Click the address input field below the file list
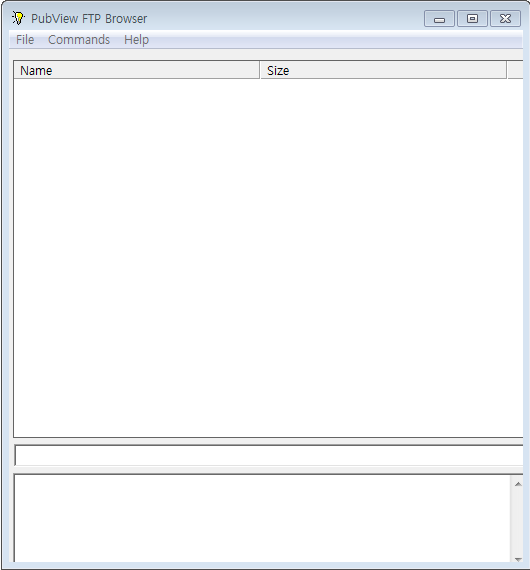The image size is (530, 570). (269, 455)
